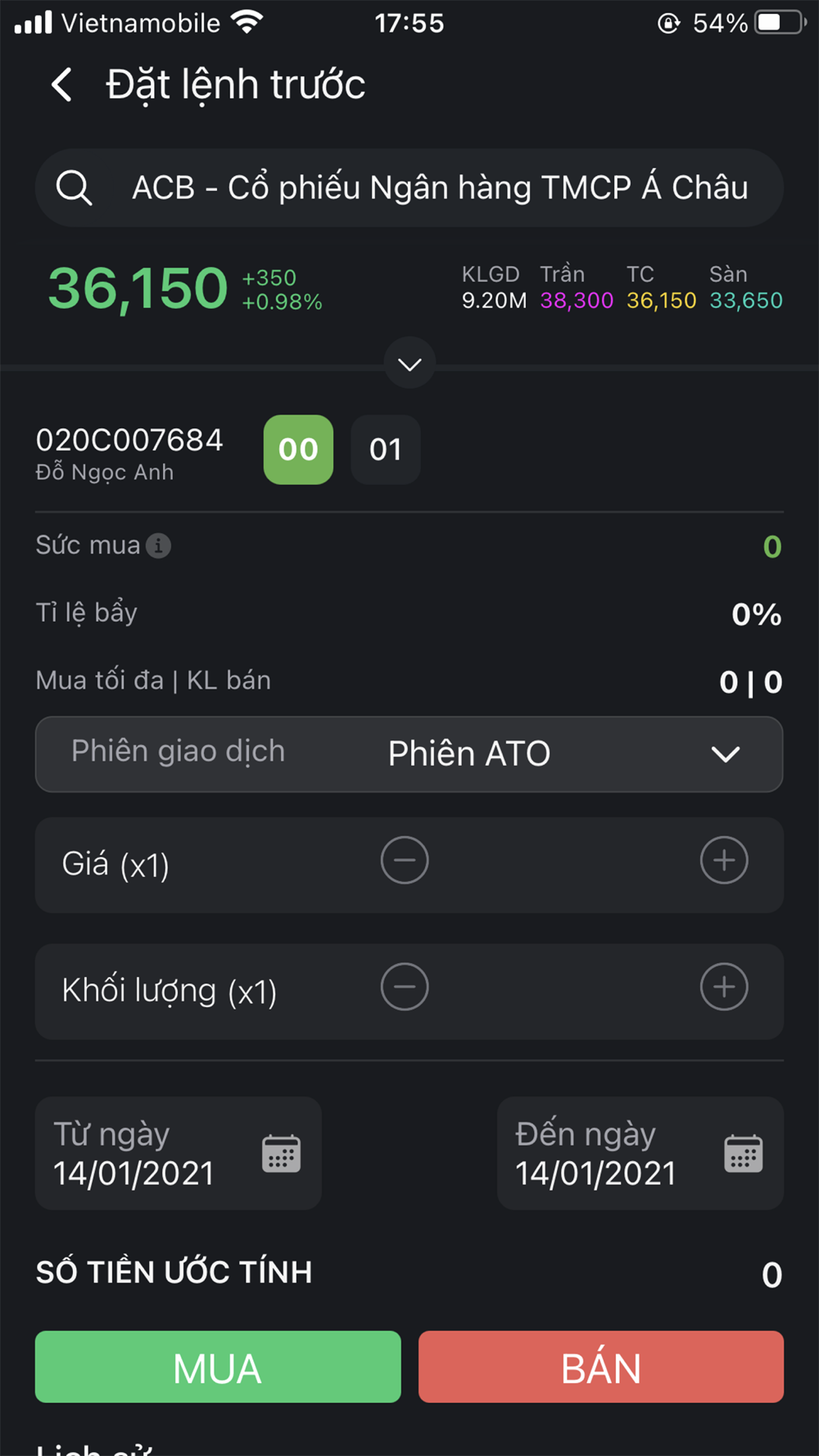Screen dimensions: 819x1456
Task: Decrease volume with Khối lượng minus button
Action: [405, 987]
